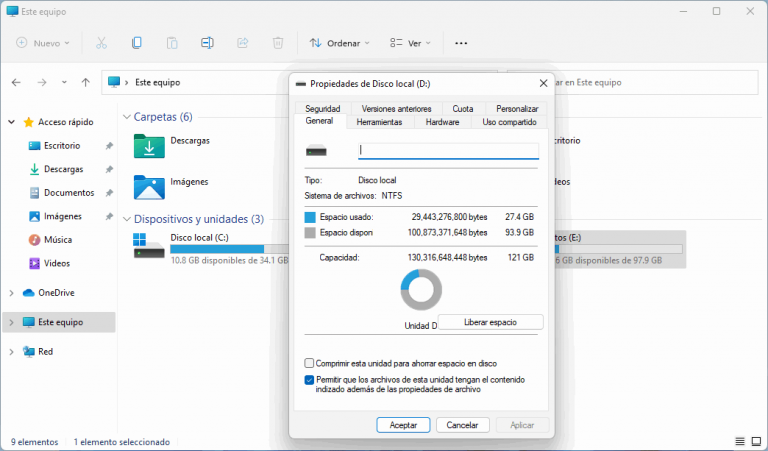The image size is (768, 451).
Task: Open the Ordenar dropdown
Action: [x=339, y=43]
